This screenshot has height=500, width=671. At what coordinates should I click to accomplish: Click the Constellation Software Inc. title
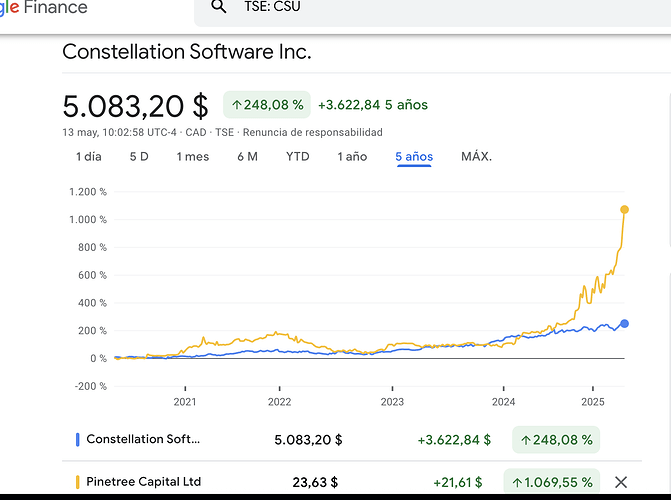click(x=187, y=52)
